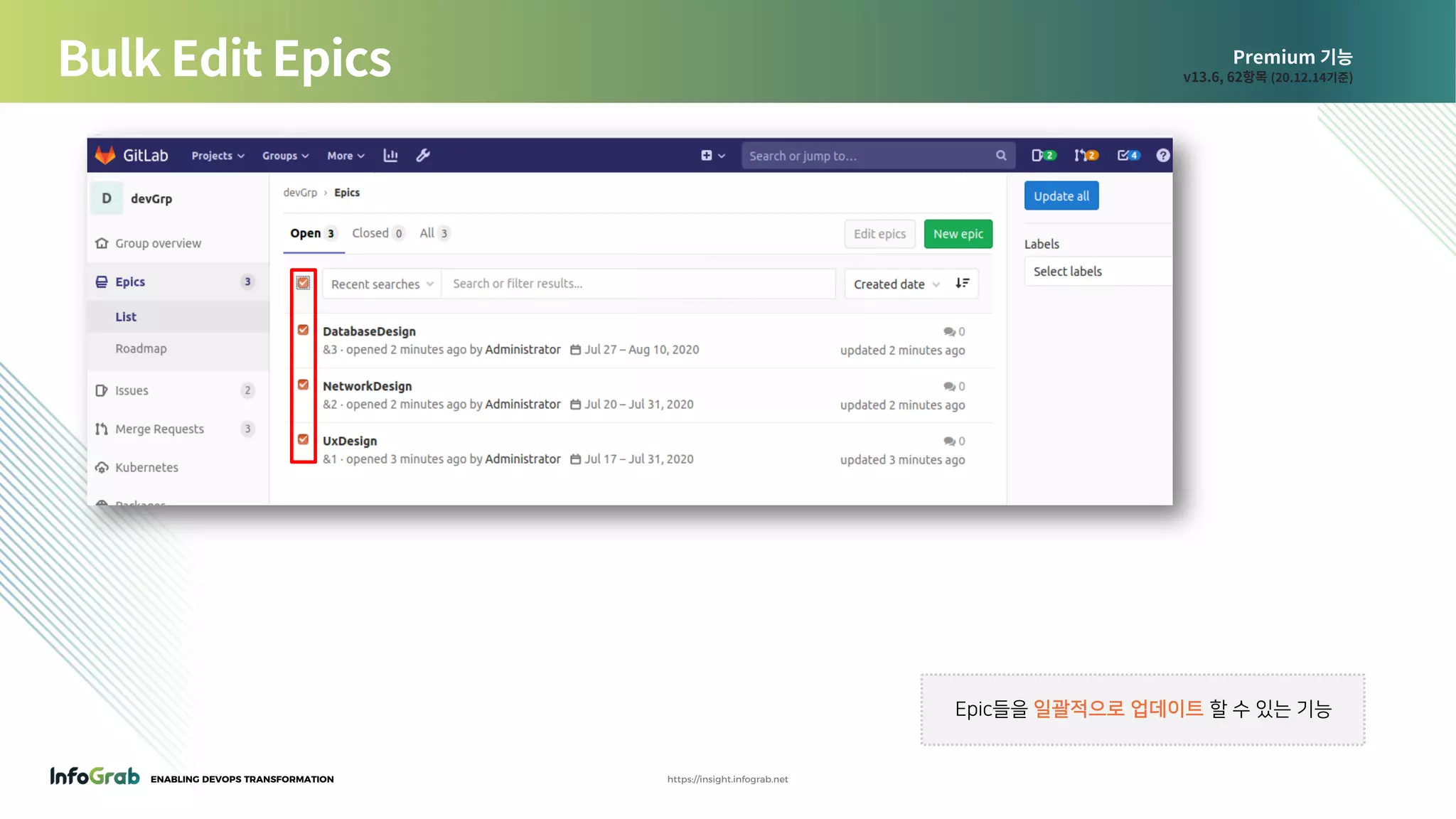Viewport: 1456px width, 819px height.
Task: Click Administrator link on UxDesign row
Action: click(523, 459)
